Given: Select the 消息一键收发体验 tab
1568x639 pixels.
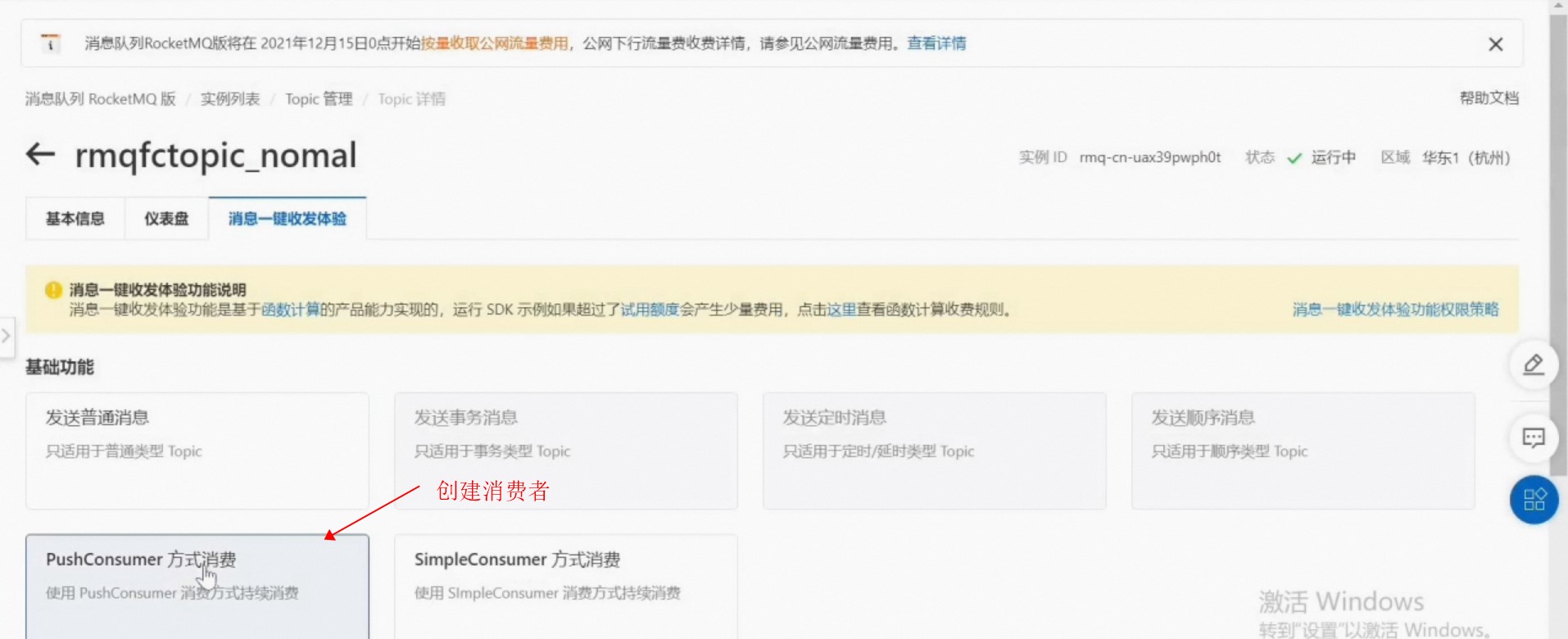Looking at the screenshot, I should 288,219.
